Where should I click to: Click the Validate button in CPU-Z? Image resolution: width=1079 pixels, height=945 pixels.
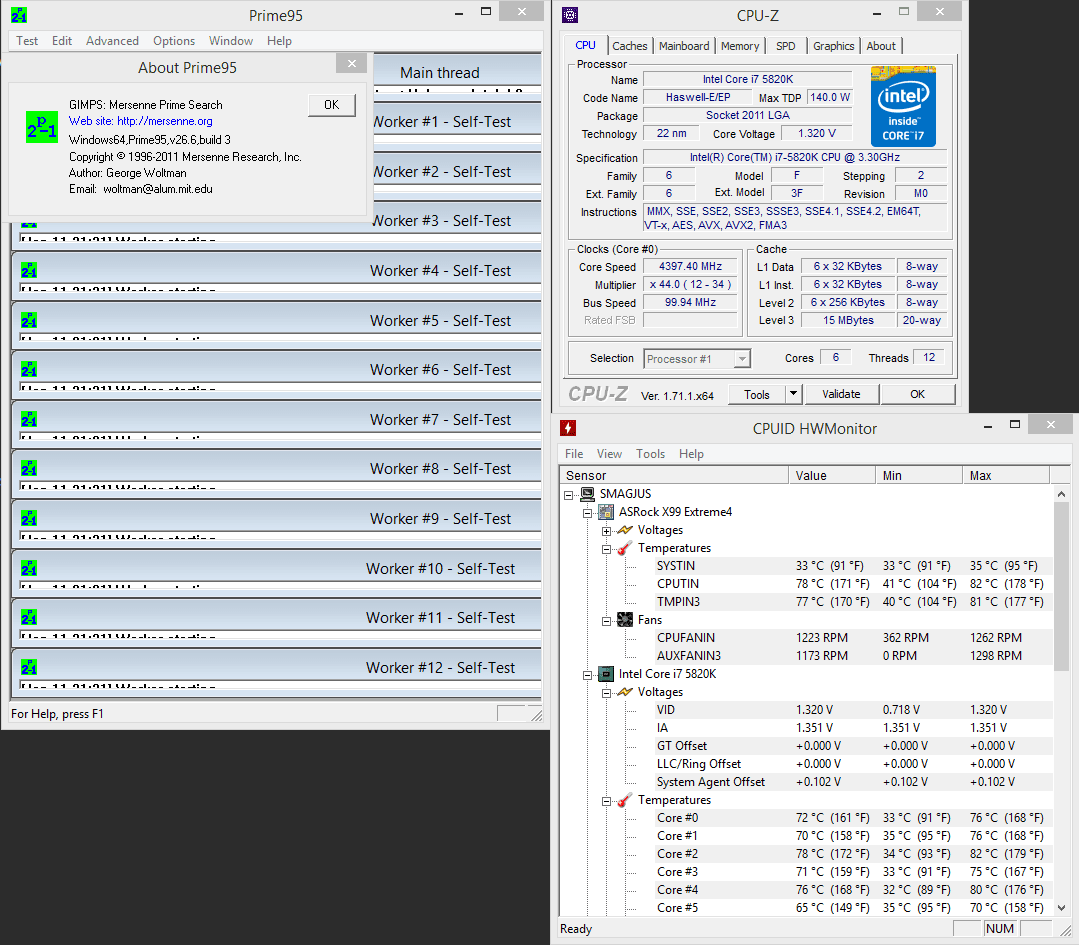point(841,394)
